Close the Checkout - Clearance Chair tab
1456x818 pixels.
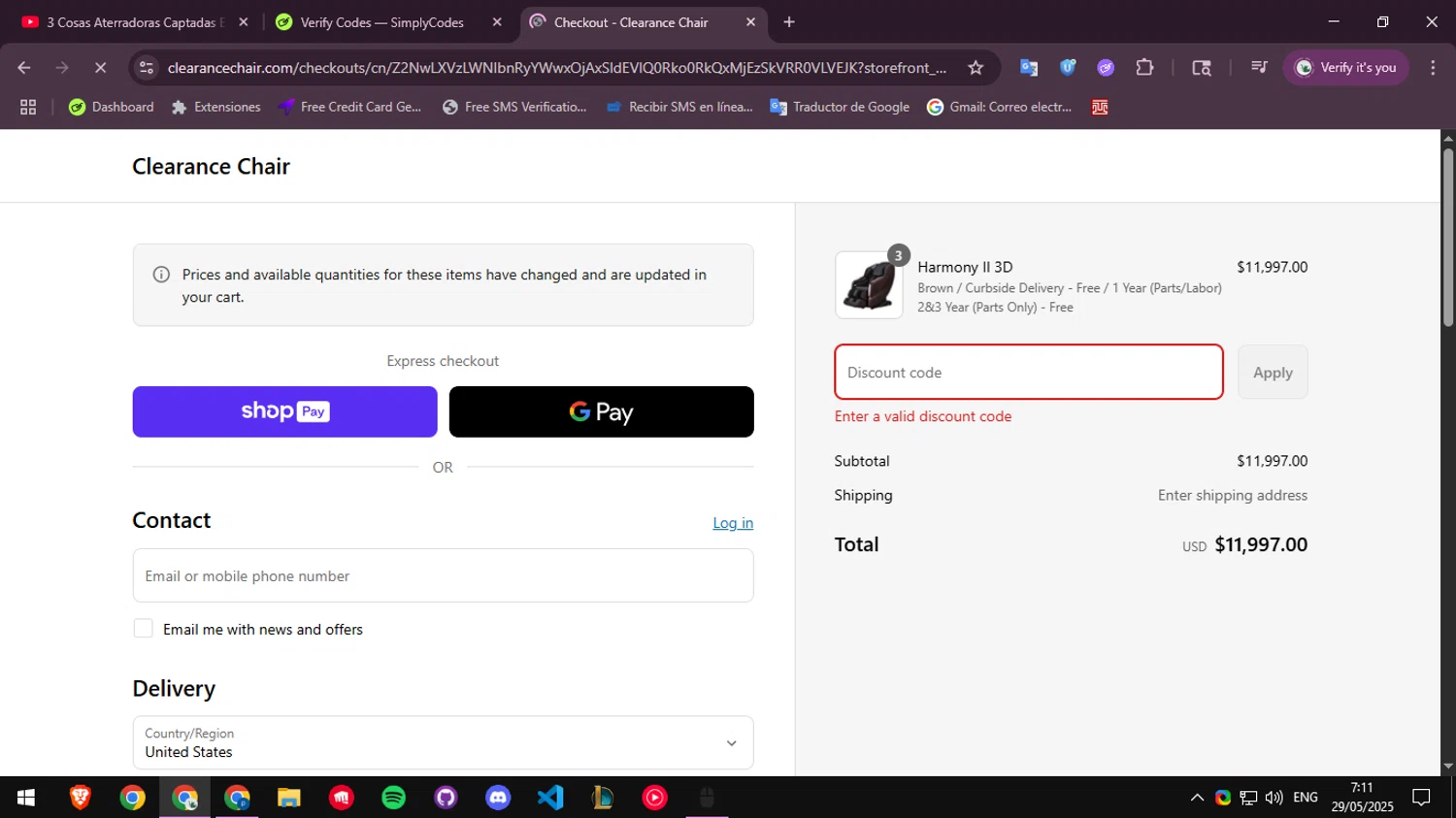[750, 22]
